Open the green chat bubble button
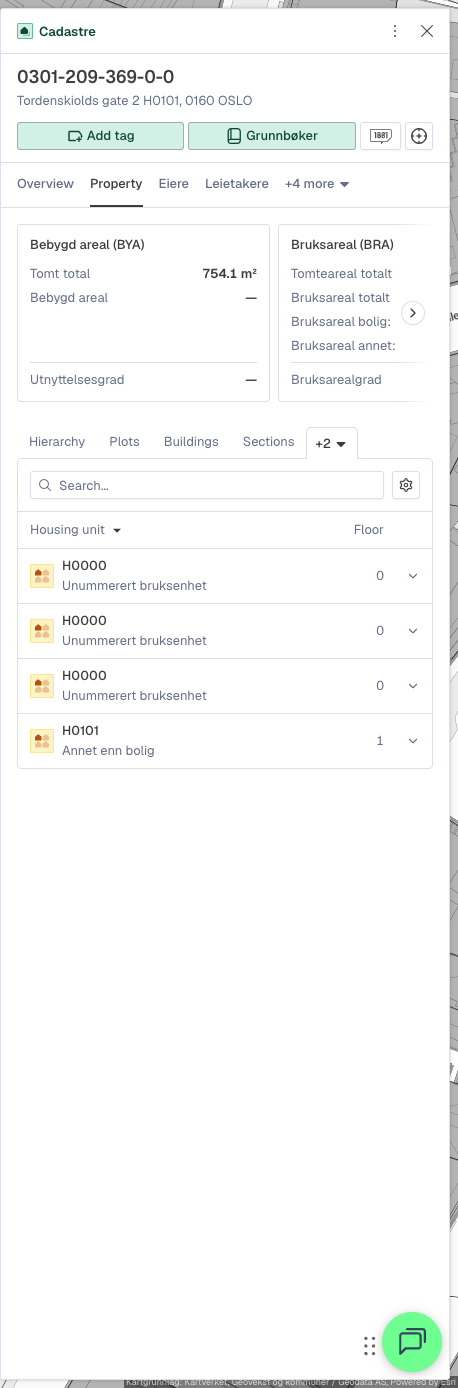458x1388 pixels. pyautogui.click(x=412, y=1341)
